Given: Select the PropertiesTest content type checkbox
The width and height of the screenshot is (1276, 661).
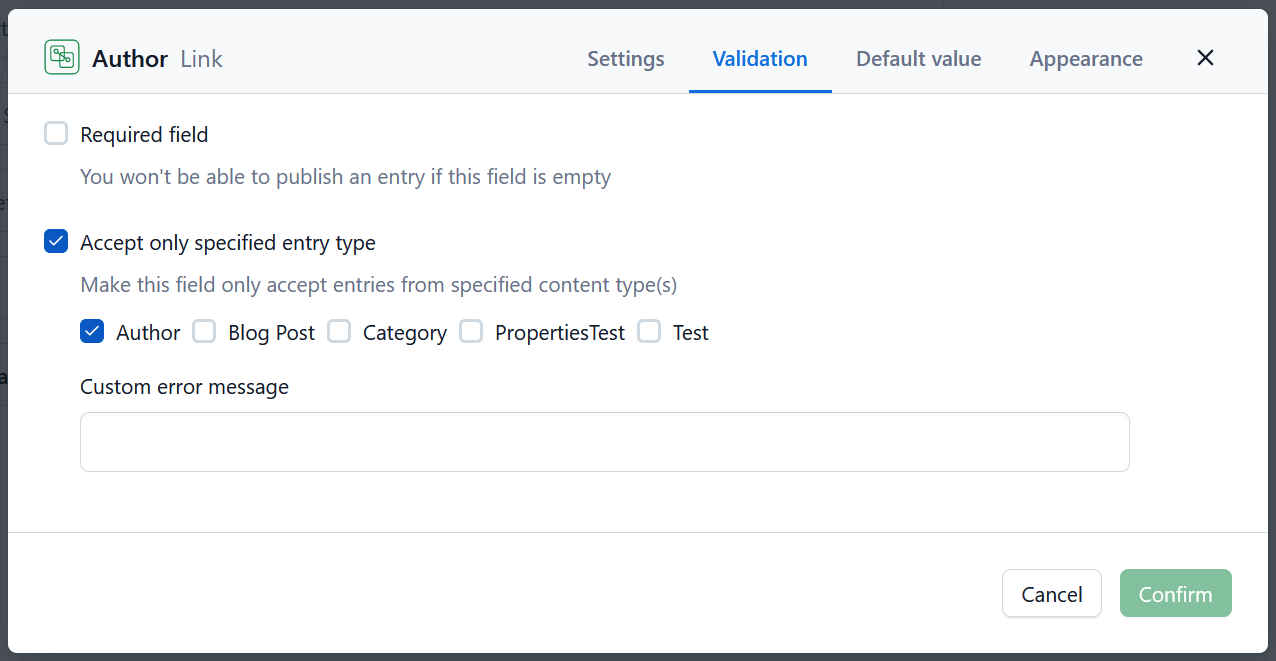Looking at the screenshot, I should click(471, 332).
